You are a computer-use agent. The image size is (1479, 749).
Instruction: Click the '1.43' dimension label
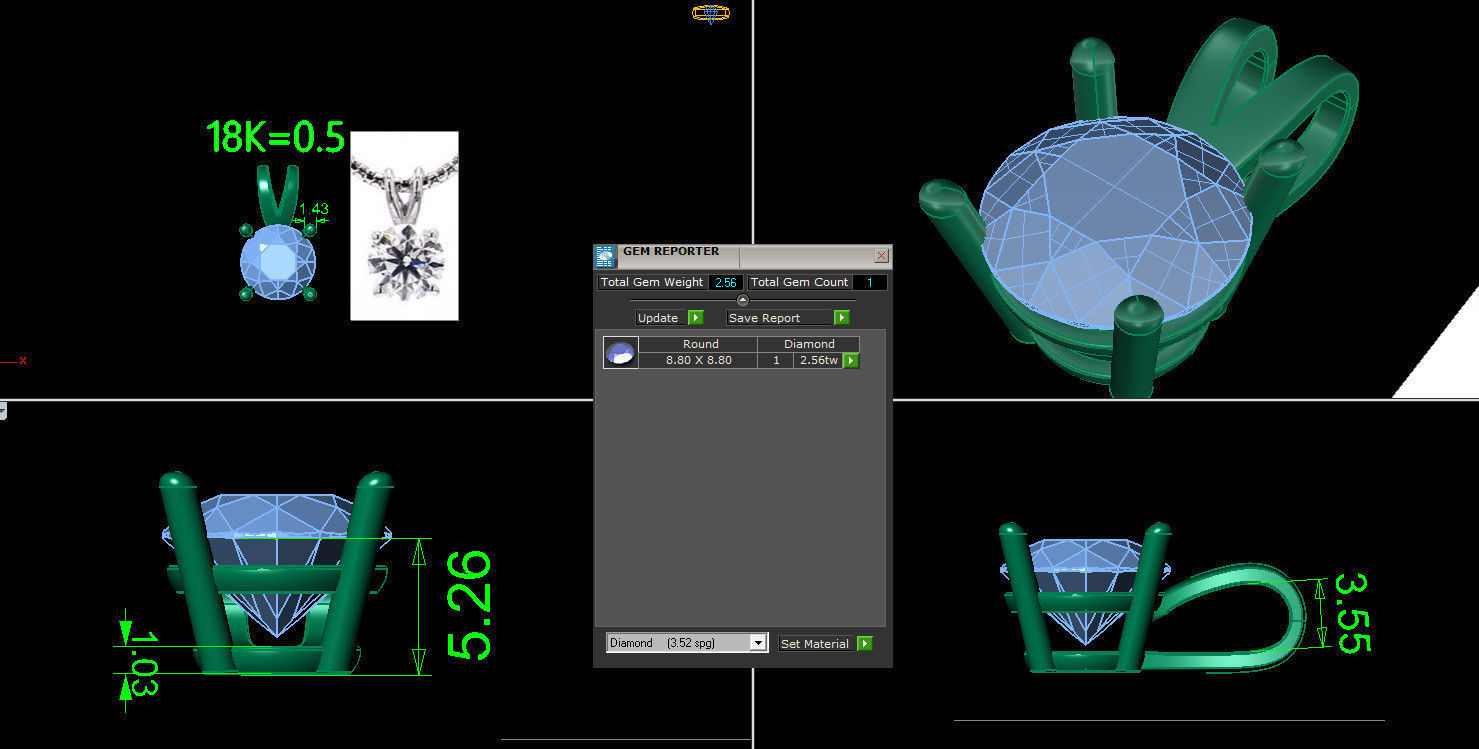pyautogui.click(x=313, y=209)
